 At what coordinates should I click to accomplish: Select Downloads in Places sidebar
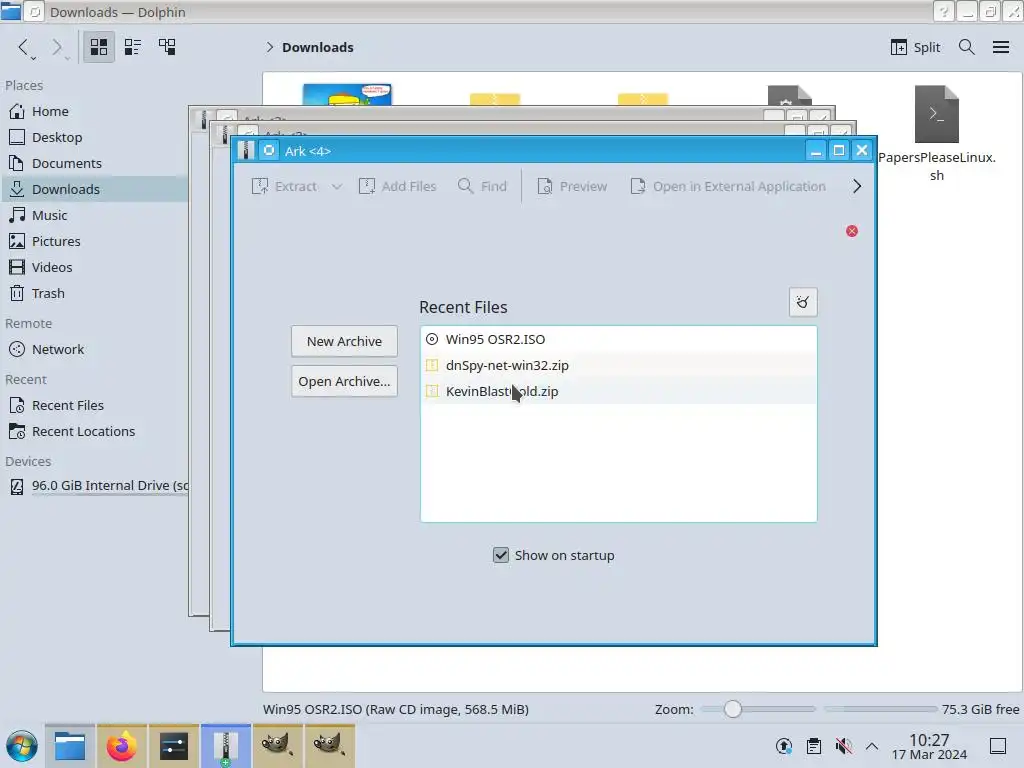(x=94, y=189)
